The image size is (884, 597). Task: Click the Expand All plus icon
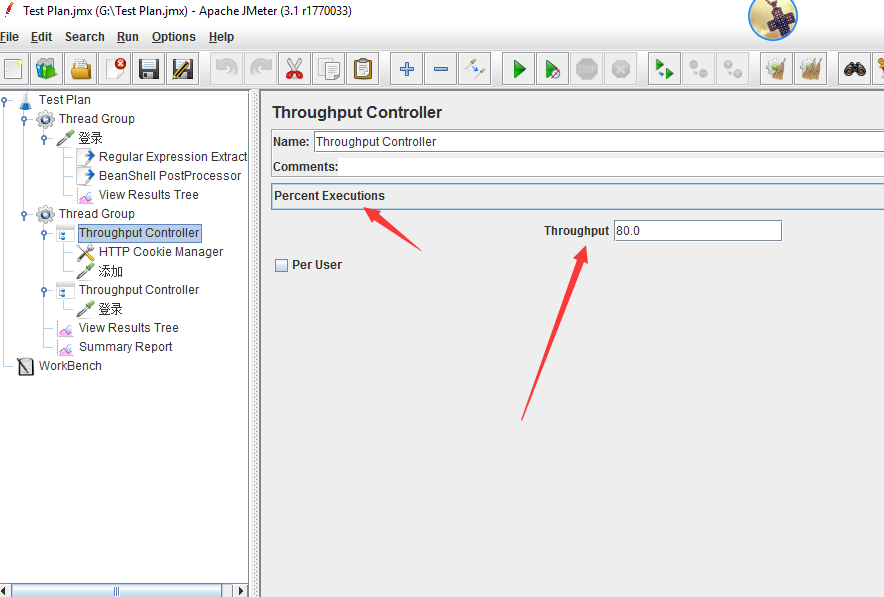pos(406,69)
